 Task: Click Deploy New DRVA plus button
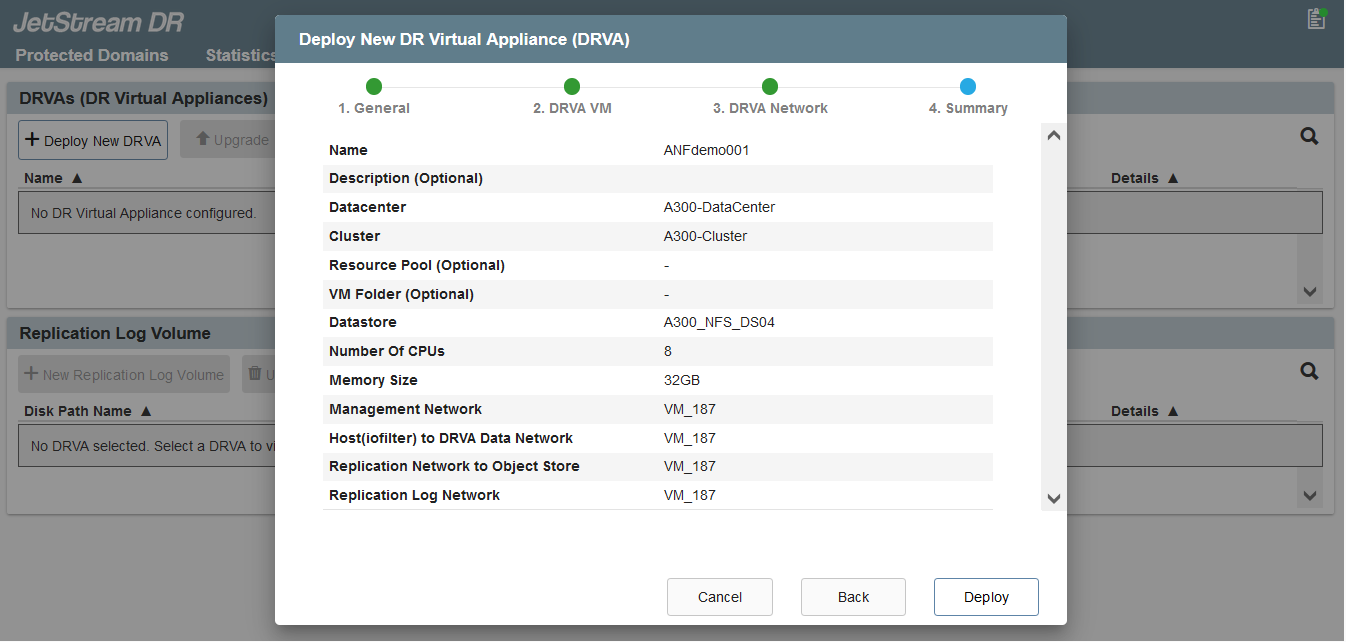93,141
